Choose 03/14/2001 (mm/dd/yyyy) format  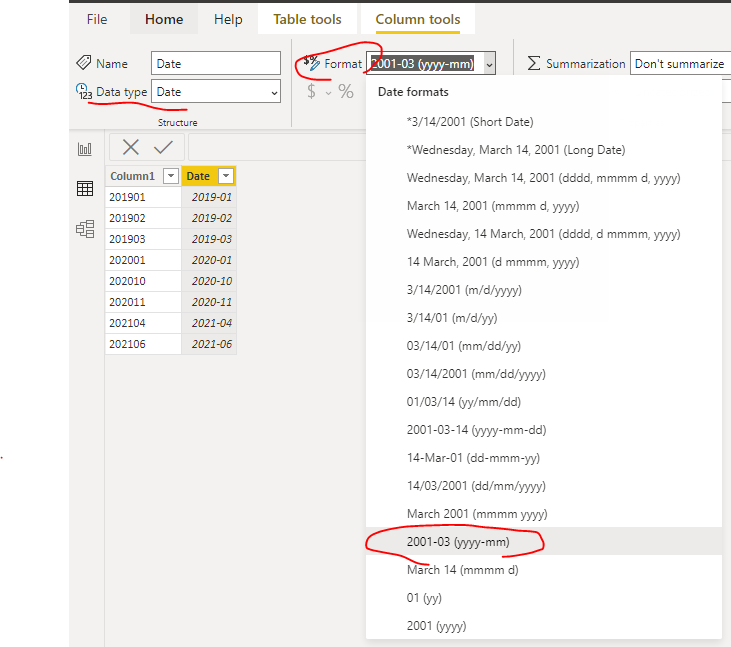click(x=544, y=373)
